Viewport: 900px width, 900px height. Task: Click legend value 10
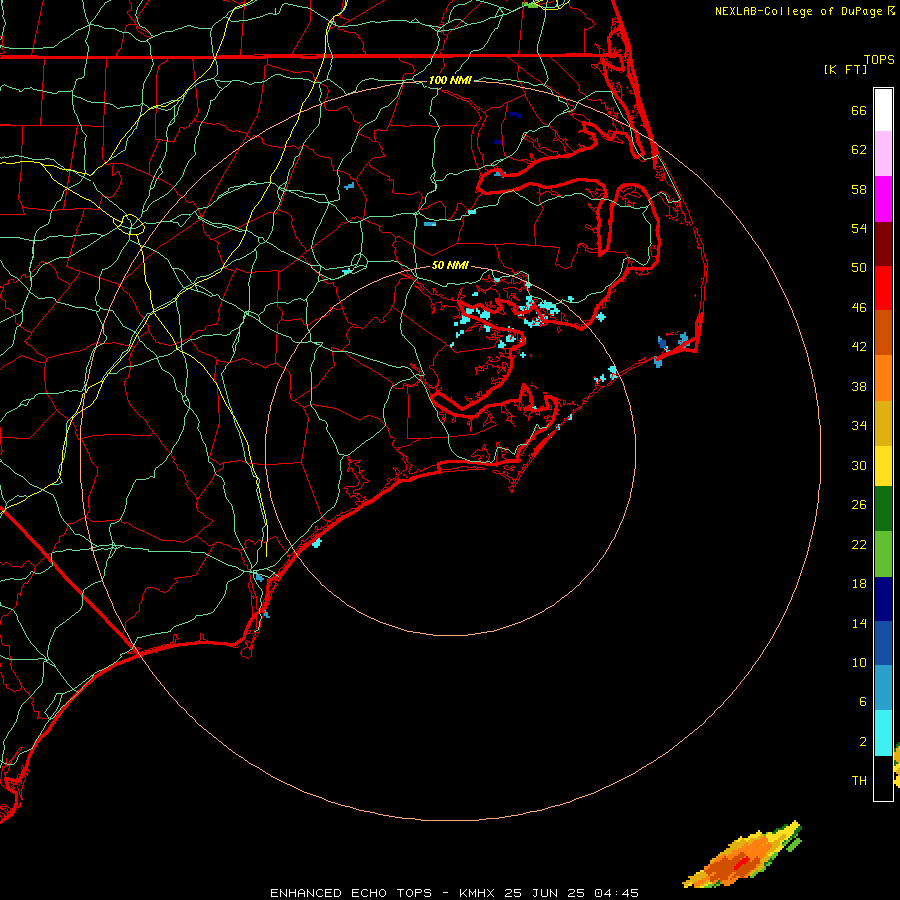[859, 662]
